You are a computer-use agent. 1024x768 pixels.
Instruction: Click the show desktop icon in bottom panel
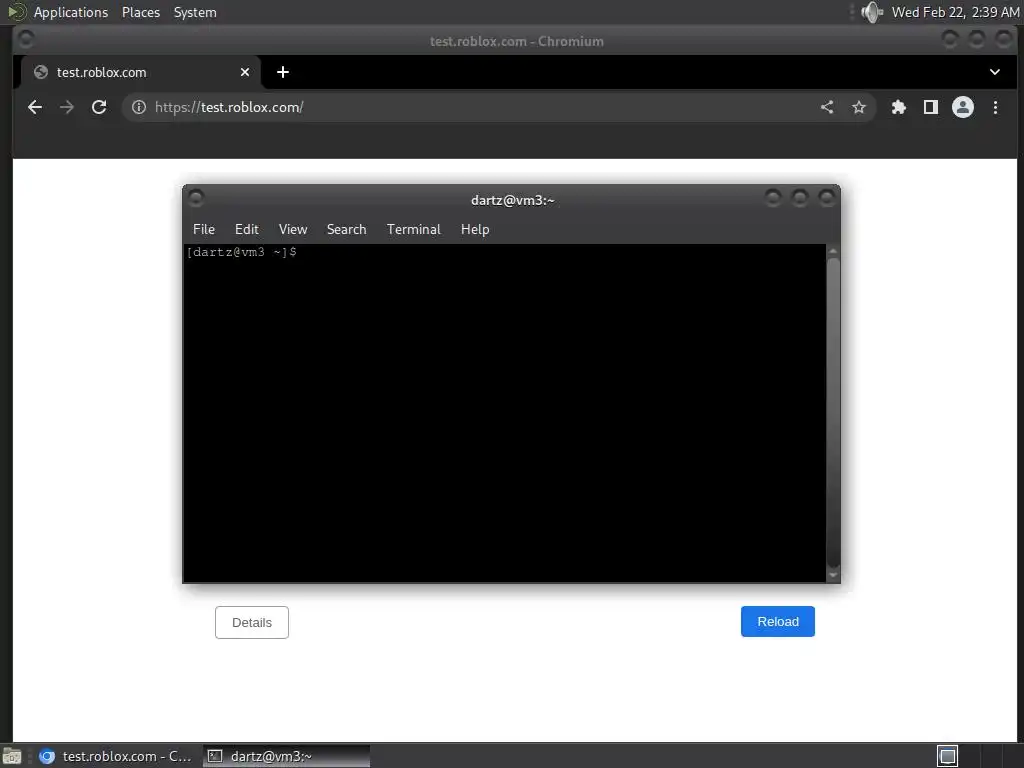coord(12,756)
